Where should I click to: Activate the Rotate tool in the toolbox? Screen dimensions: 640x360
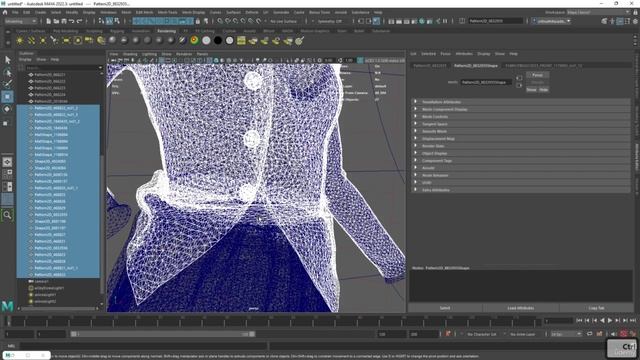point(7,109)
